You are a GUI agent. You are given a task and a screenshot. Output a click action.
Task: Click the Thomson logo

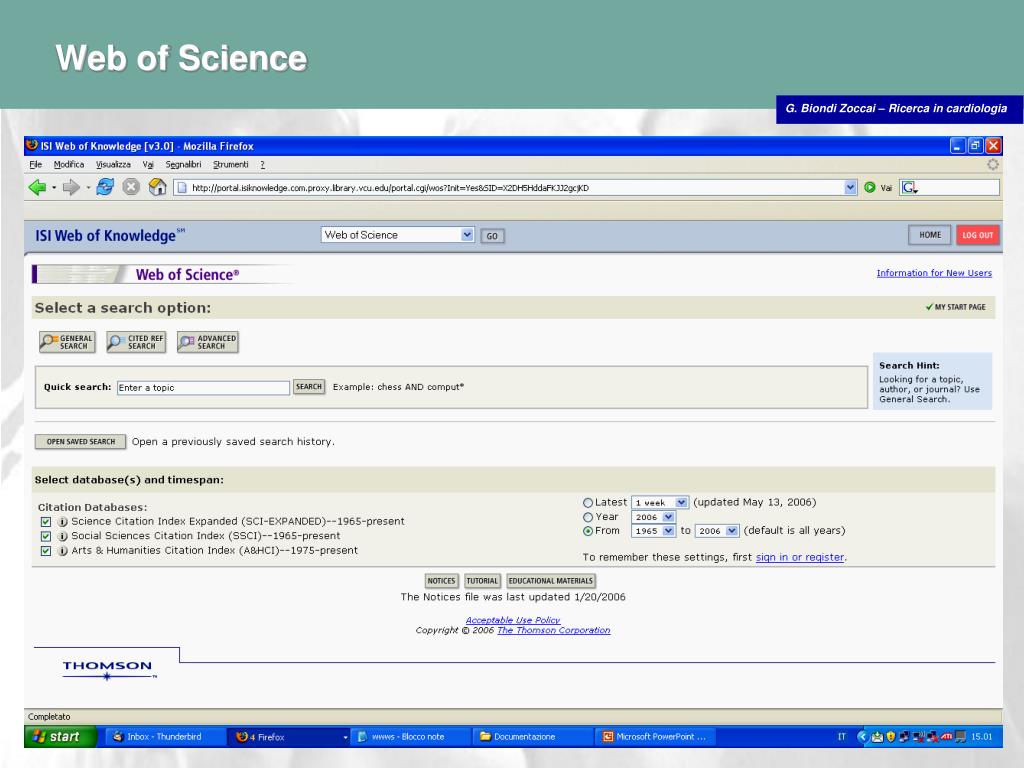click(x=109, y=669)
